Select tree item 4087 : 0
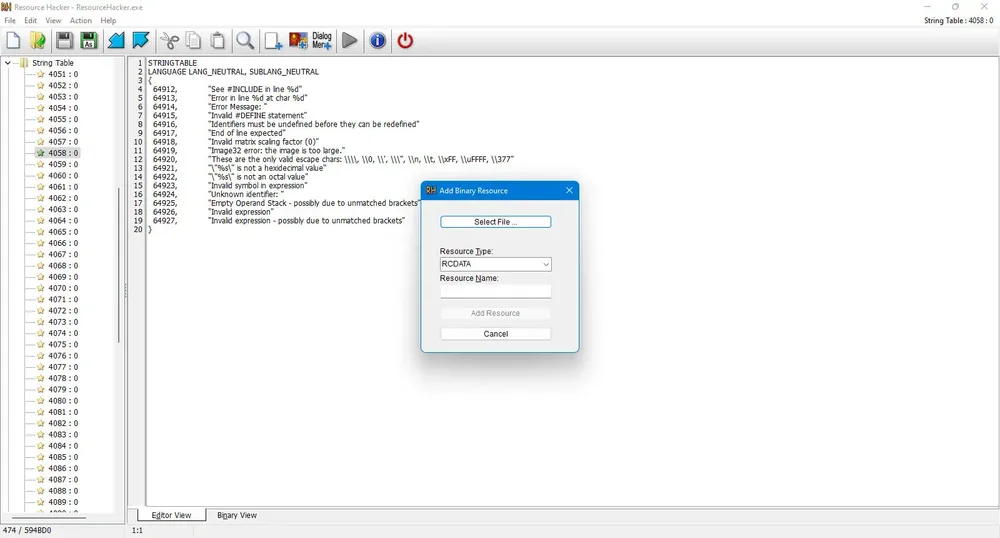The image size is (1000, 538). tap(63, 479)
